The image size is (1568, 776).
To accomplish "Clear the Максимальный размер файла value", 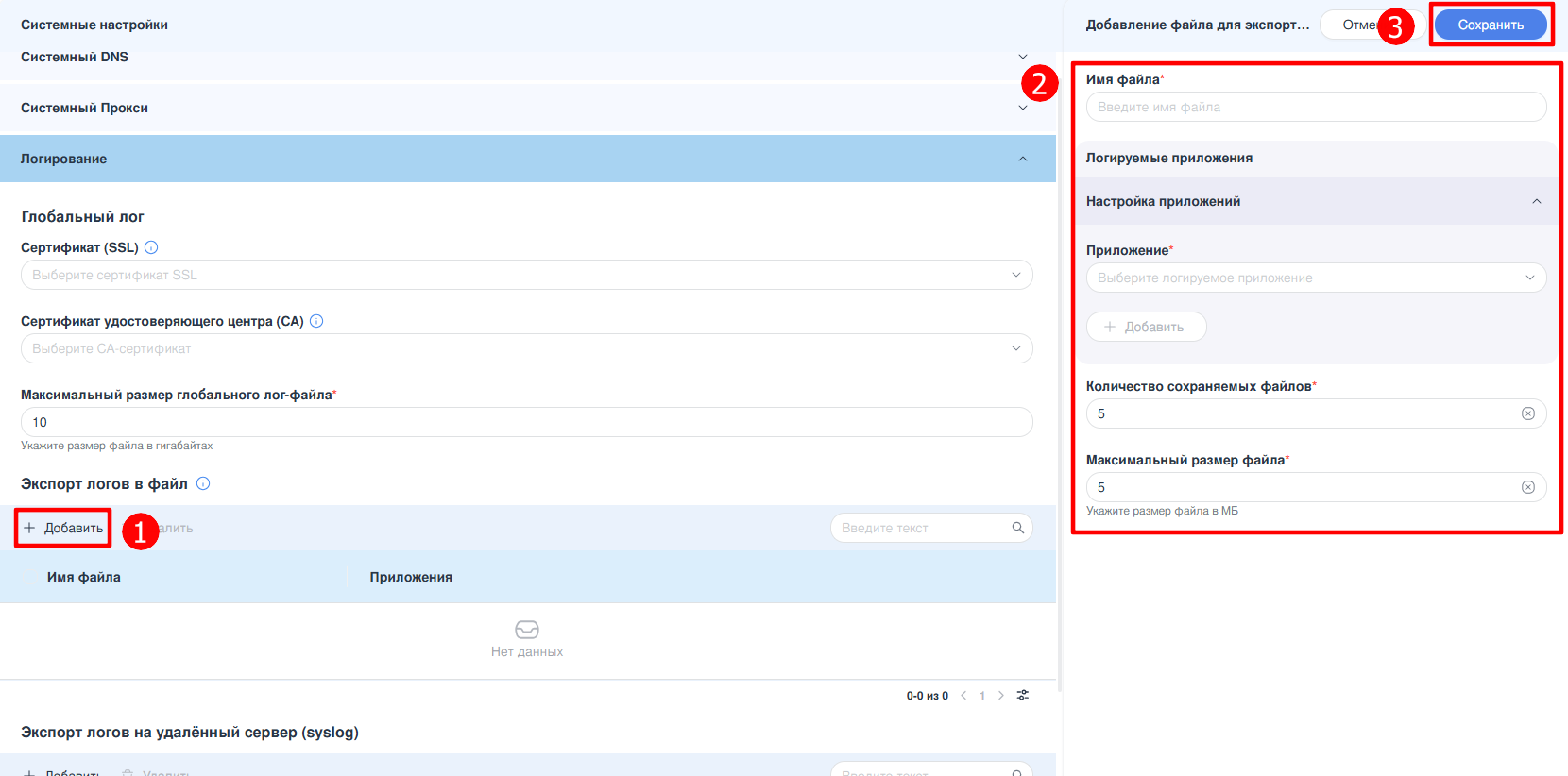I will click(x=1527, y=487).
